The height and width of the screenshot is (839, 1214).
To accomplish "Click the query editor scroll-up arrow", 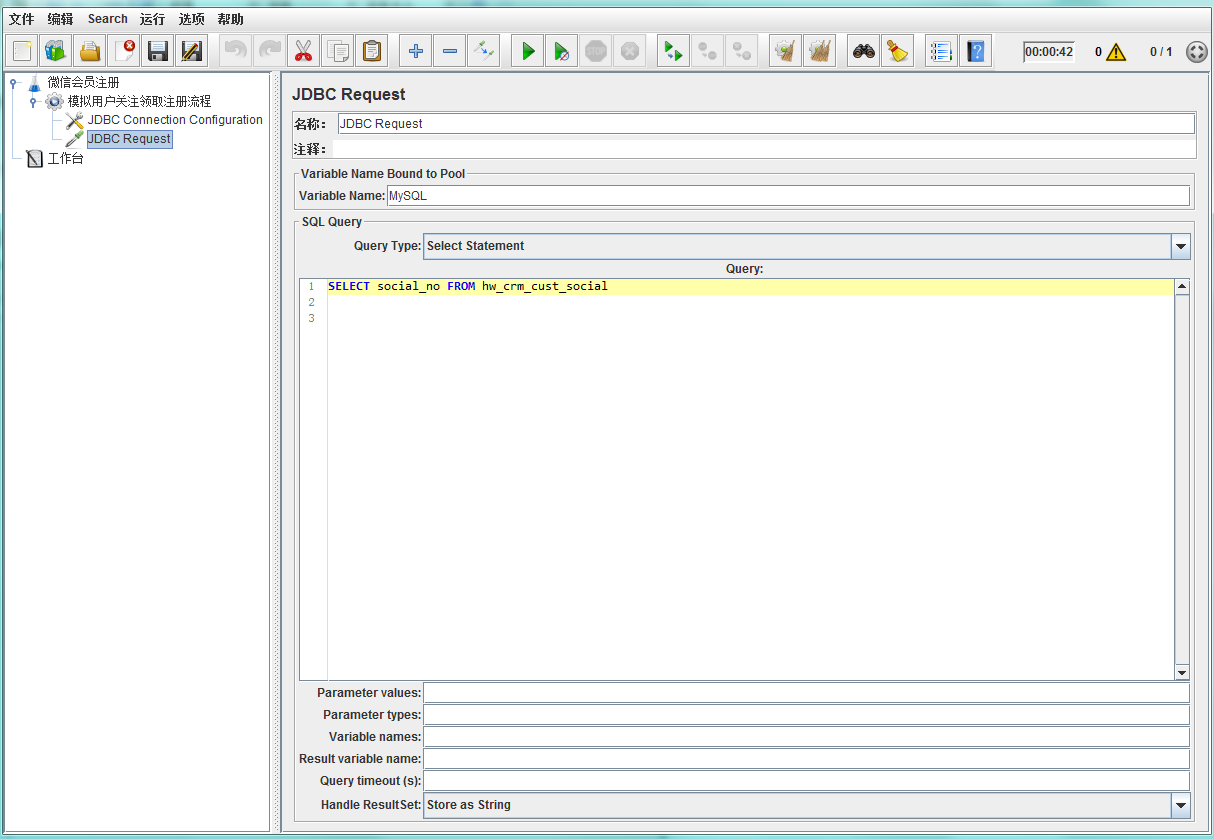I will pyautogui.click(x=1182, y=287).
